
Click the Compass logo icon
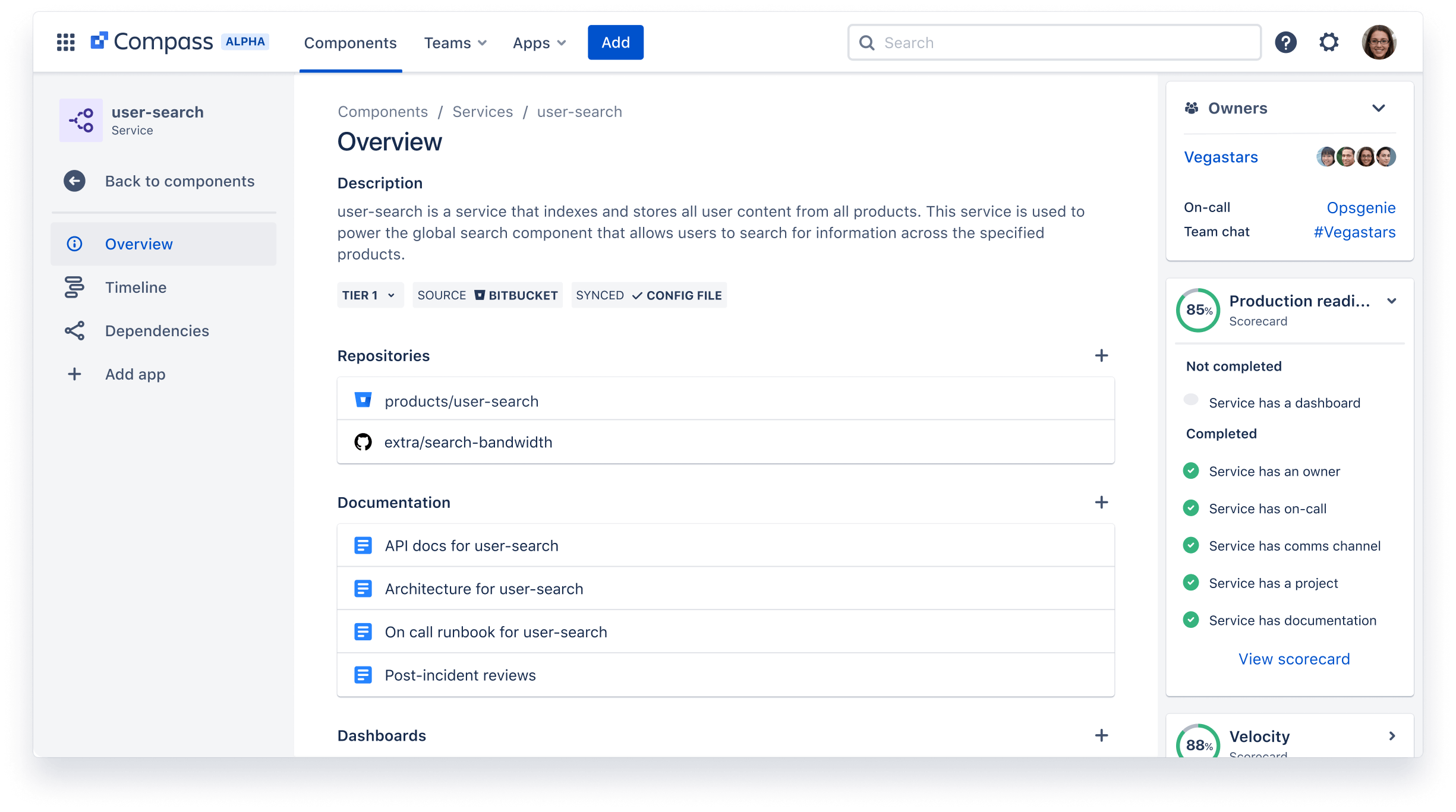100,40
